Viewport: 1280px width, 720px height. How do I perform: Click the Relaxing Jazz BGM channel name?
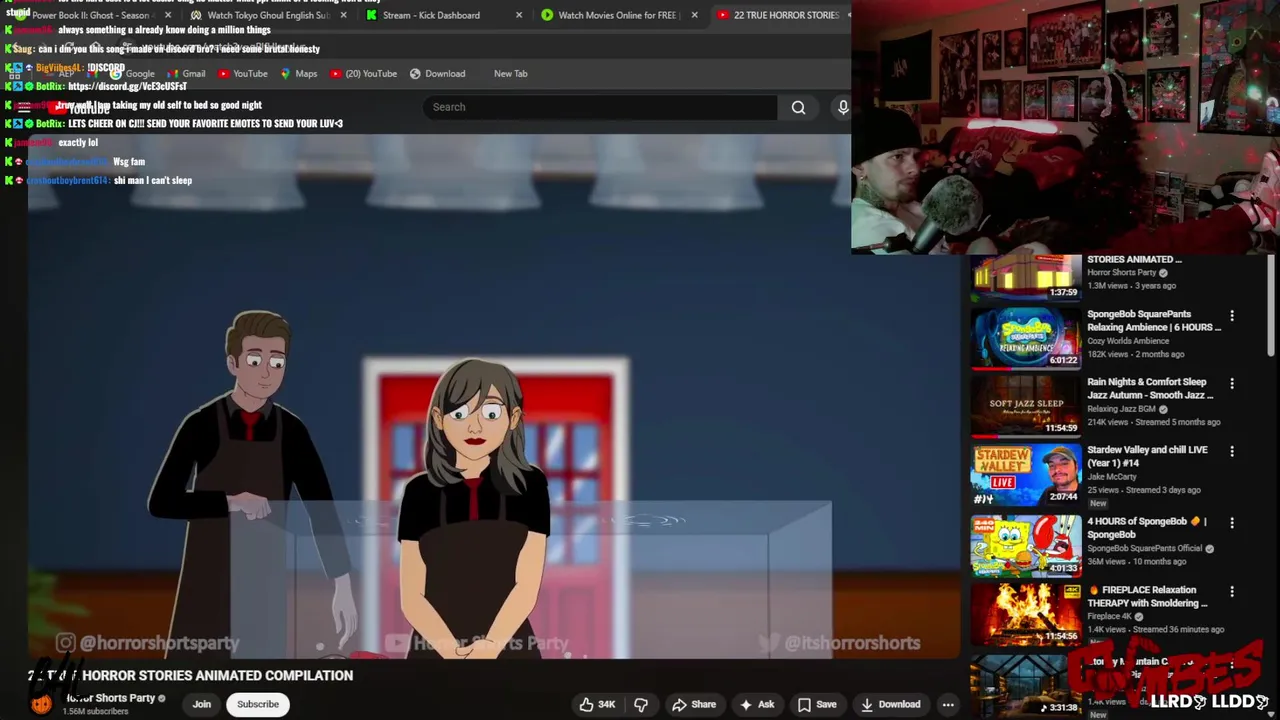[1121, 409]
